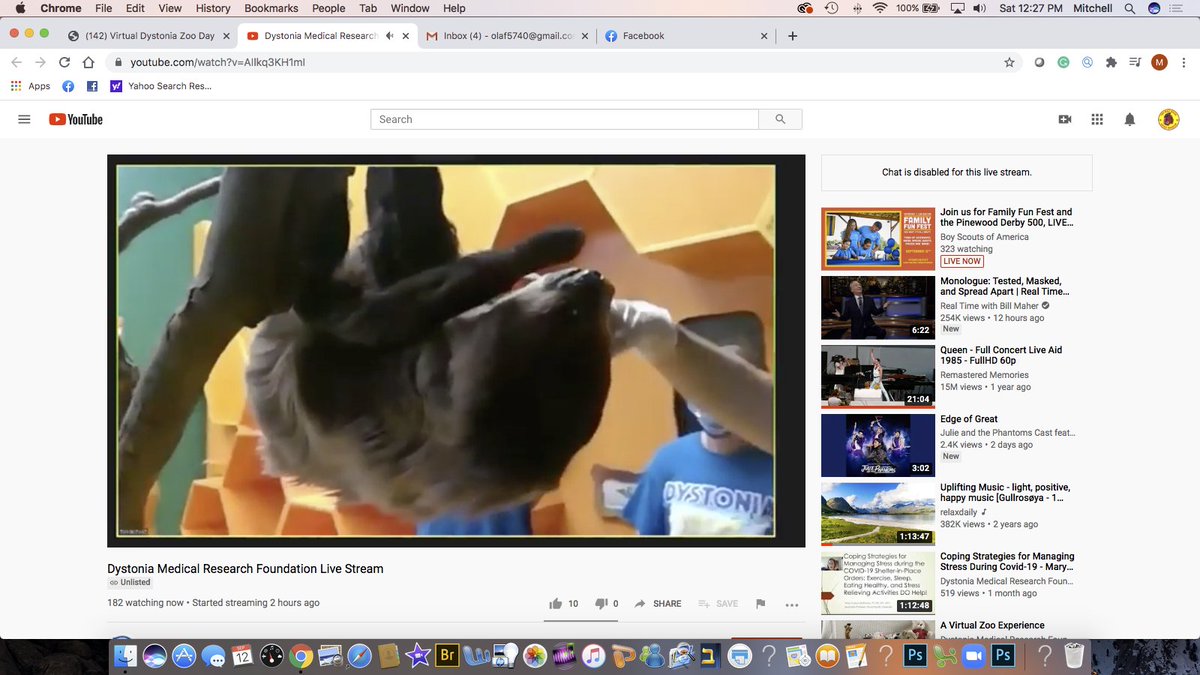
Task: Click the live stream video player
Action: tap(456, 350)
